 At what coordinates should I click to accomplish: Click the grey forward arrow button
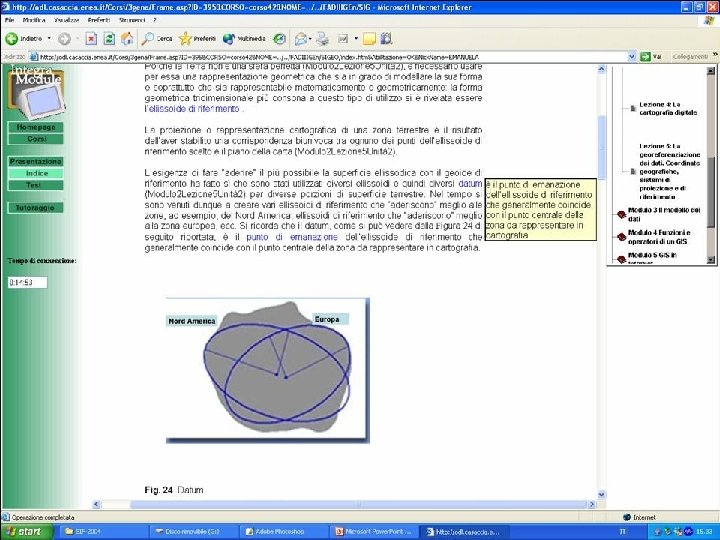point(64,39)
